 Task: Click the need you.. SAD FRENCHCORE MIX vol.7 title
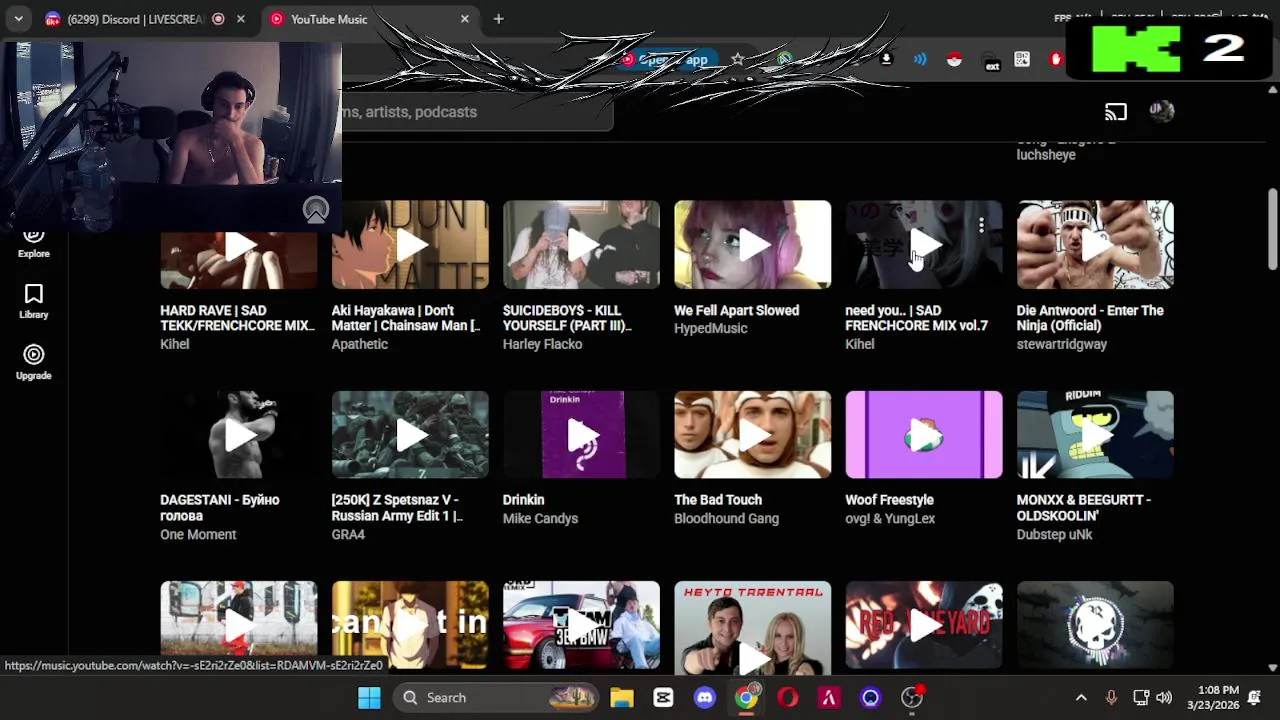point(916,318)
